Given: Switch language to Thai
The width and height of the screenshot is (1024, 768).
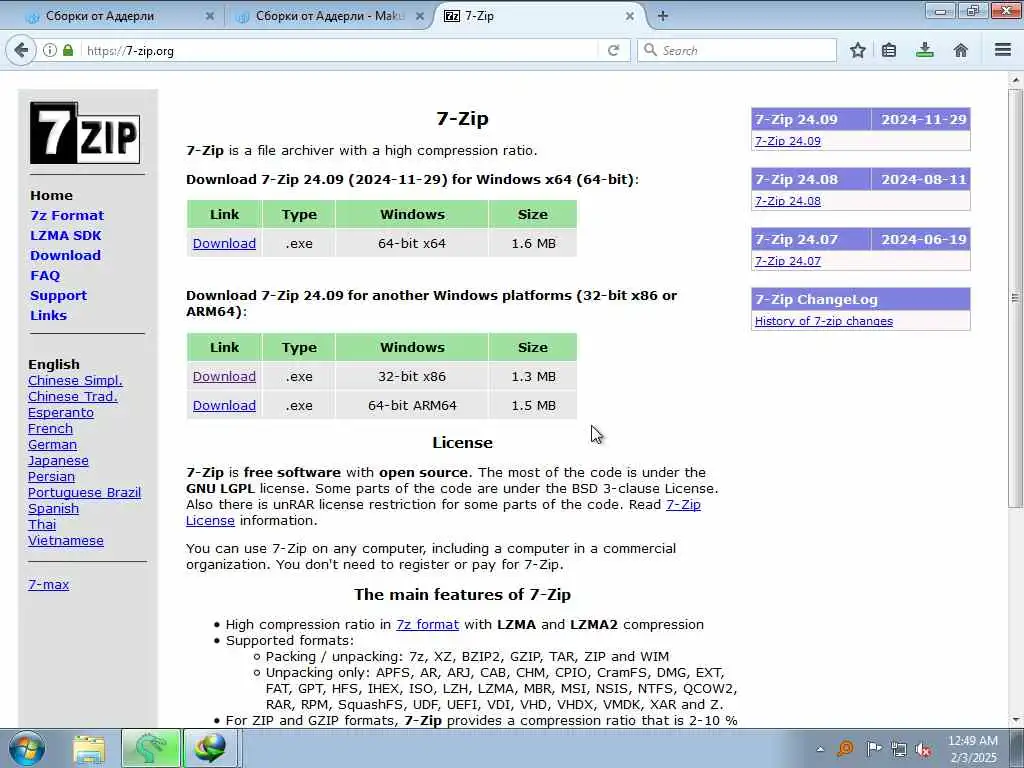Looking at the screenshot, I should pos(42,525).
